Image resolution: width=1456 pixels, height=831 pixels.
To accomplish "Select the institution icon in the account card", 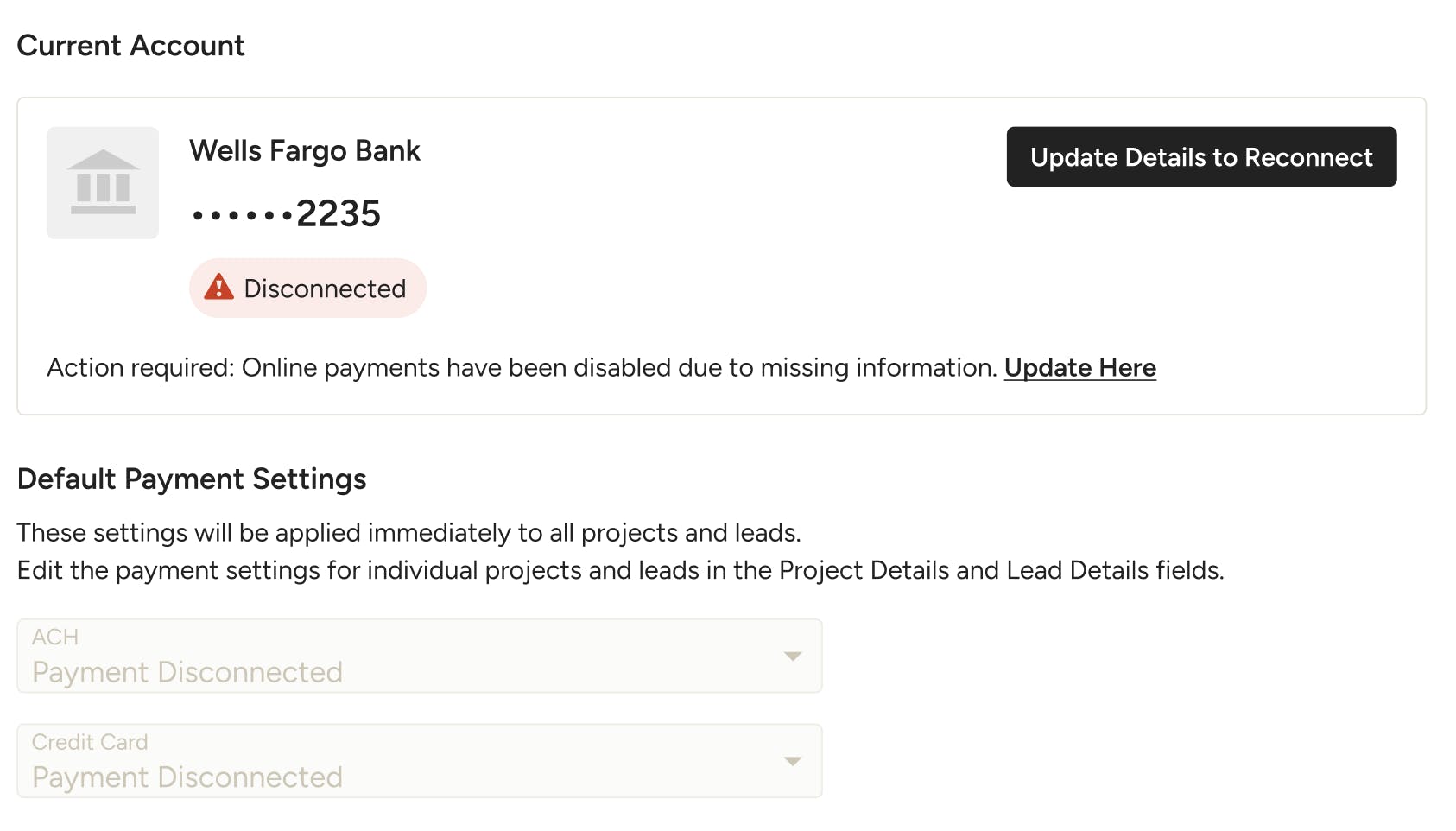I will [102, 181].
